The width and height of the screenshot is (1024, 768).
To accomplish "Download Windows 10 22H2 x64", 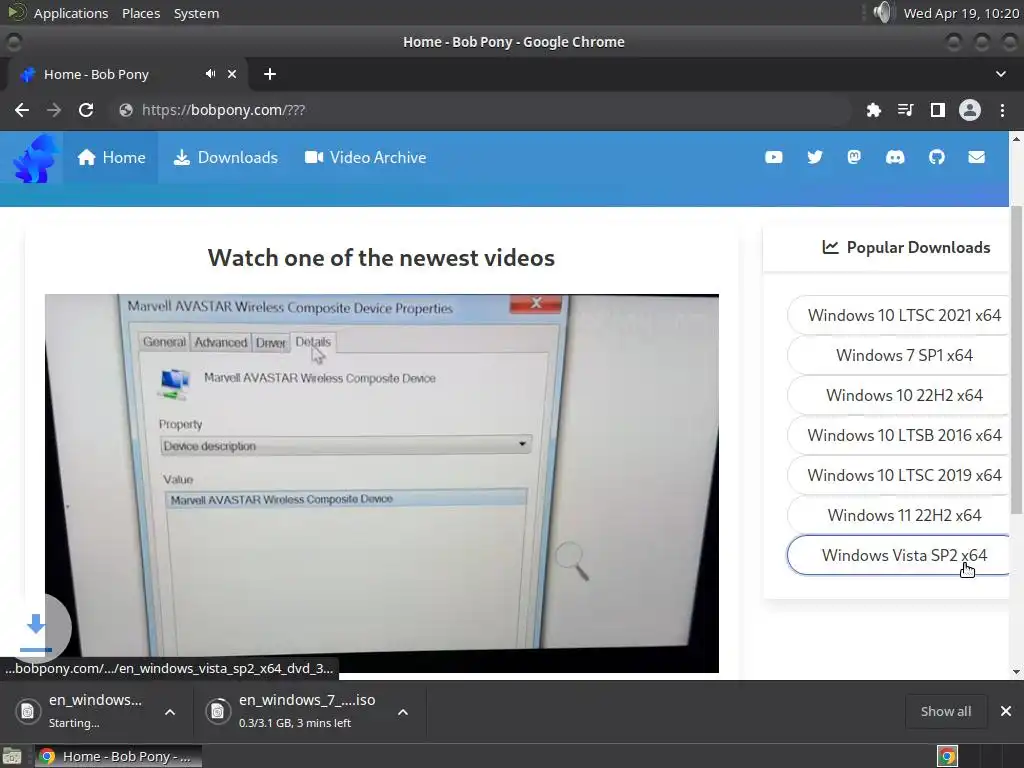I will pos(899,395).
